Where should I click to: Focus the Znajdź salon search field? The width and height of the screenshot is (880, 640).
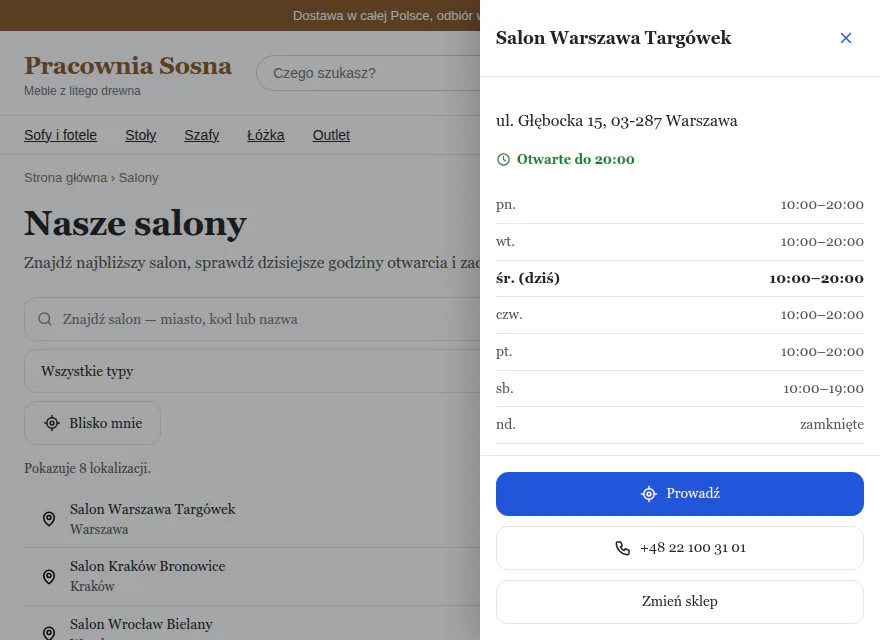tap(252, 319)
